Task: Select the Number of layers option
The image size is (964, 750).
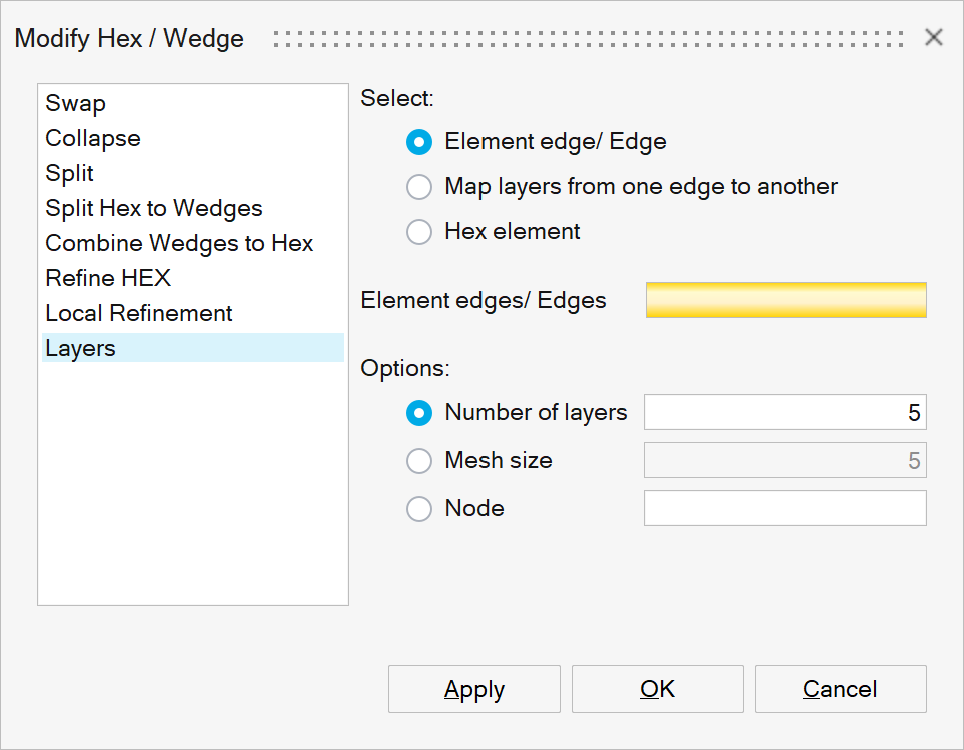Action: coord(419,412)
